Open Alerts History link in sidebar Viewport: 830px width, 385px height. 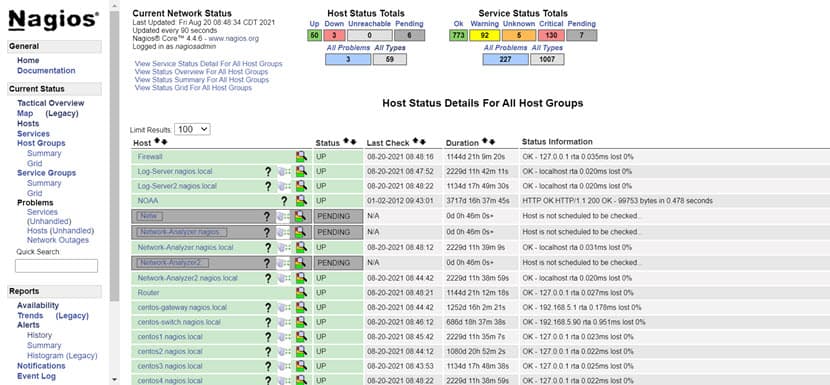[39, 335]
